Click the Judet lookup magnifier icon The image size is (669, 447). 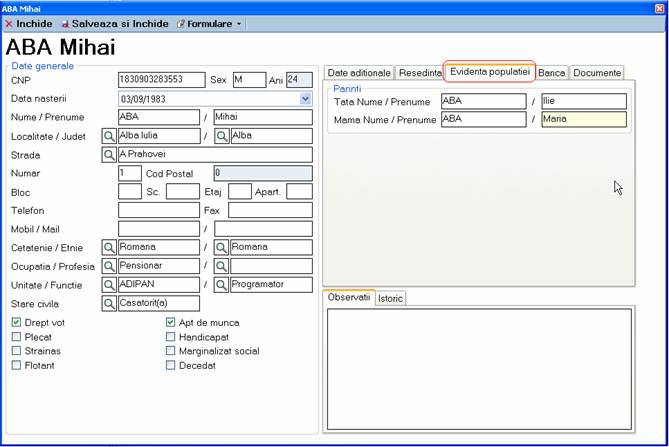[x=222, y=136]
